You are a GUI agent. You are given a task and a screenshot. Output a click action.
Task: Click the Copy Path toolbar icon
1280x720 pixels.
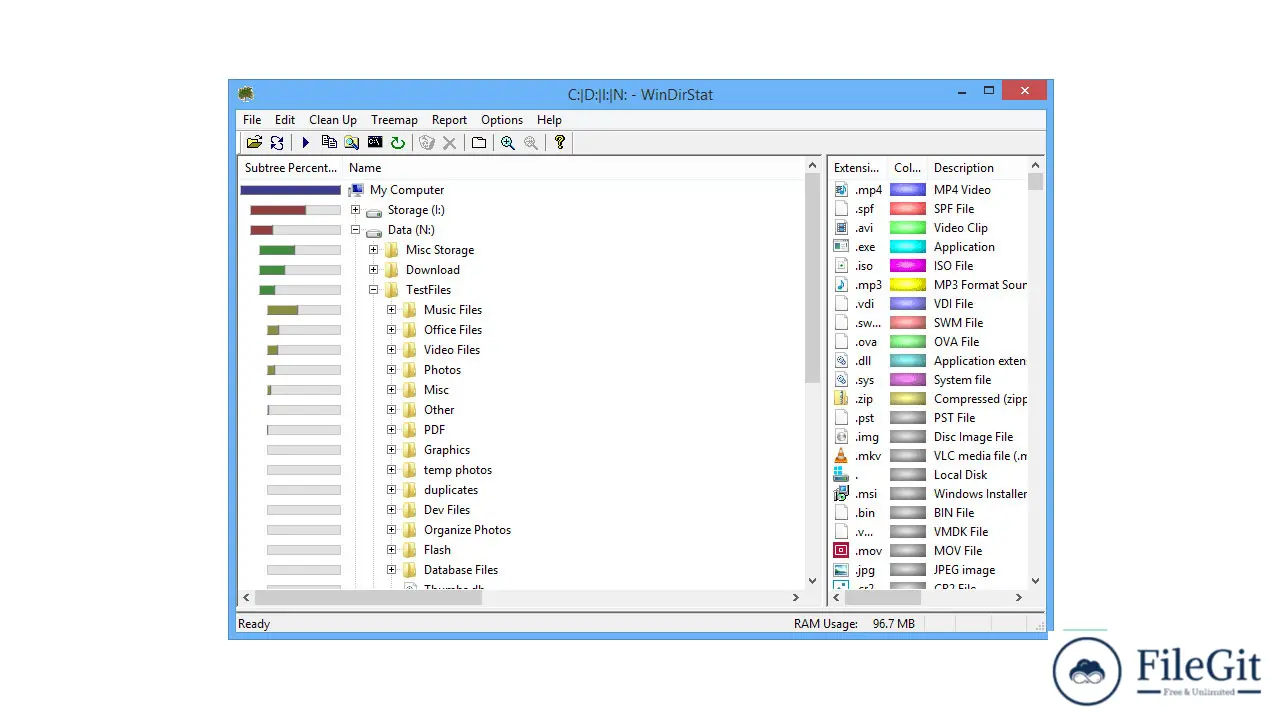click(328, 143)
